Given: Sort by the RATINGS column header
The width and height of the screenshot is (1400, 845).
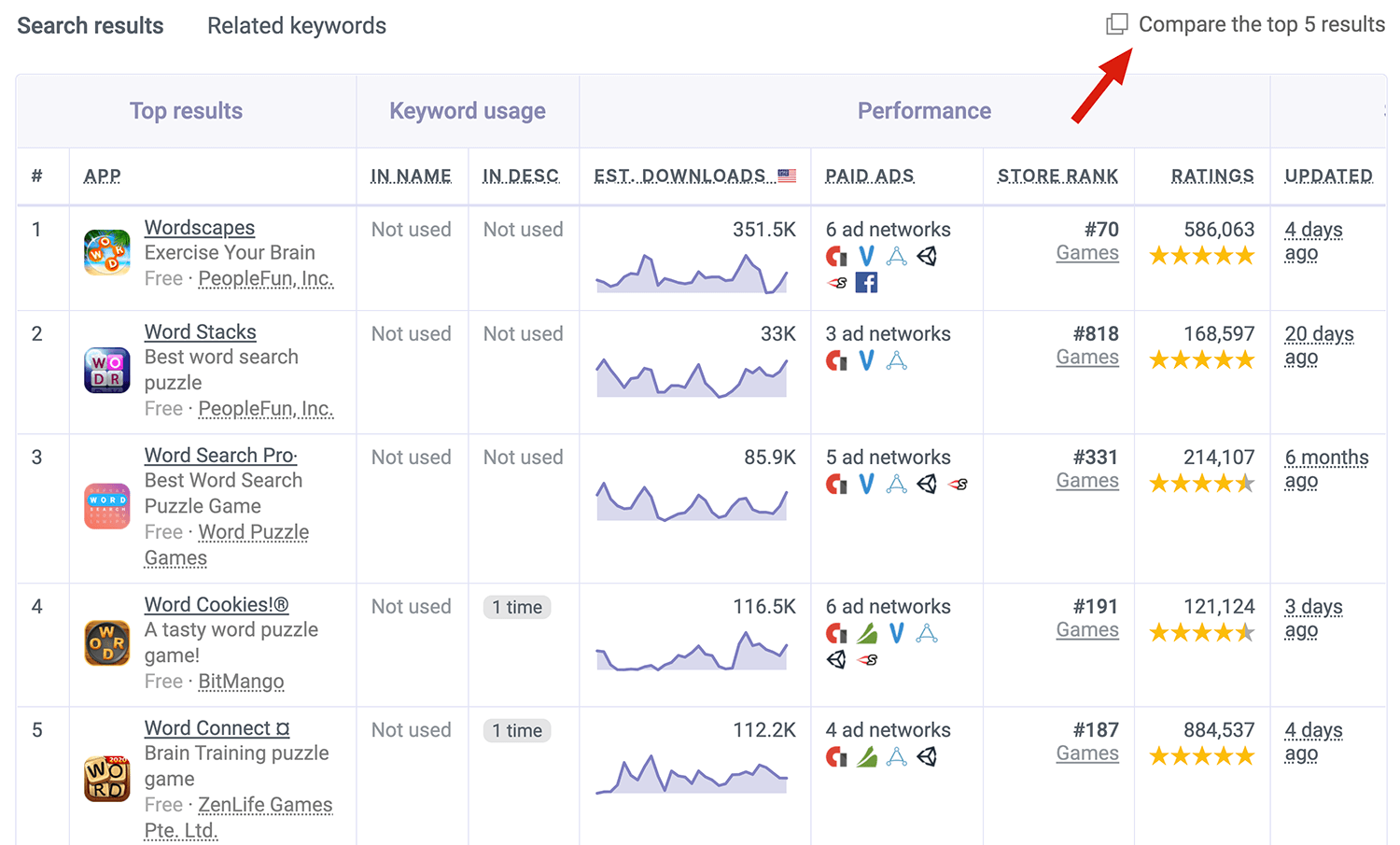Looking at the screenshot, I should point(1212,176).
